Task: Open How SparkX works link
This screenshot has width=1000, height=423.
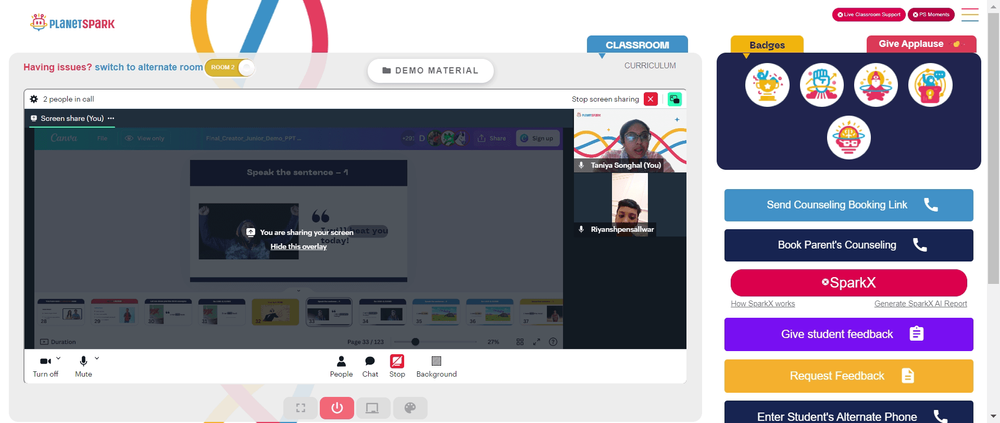Action: tap(763, 304)
